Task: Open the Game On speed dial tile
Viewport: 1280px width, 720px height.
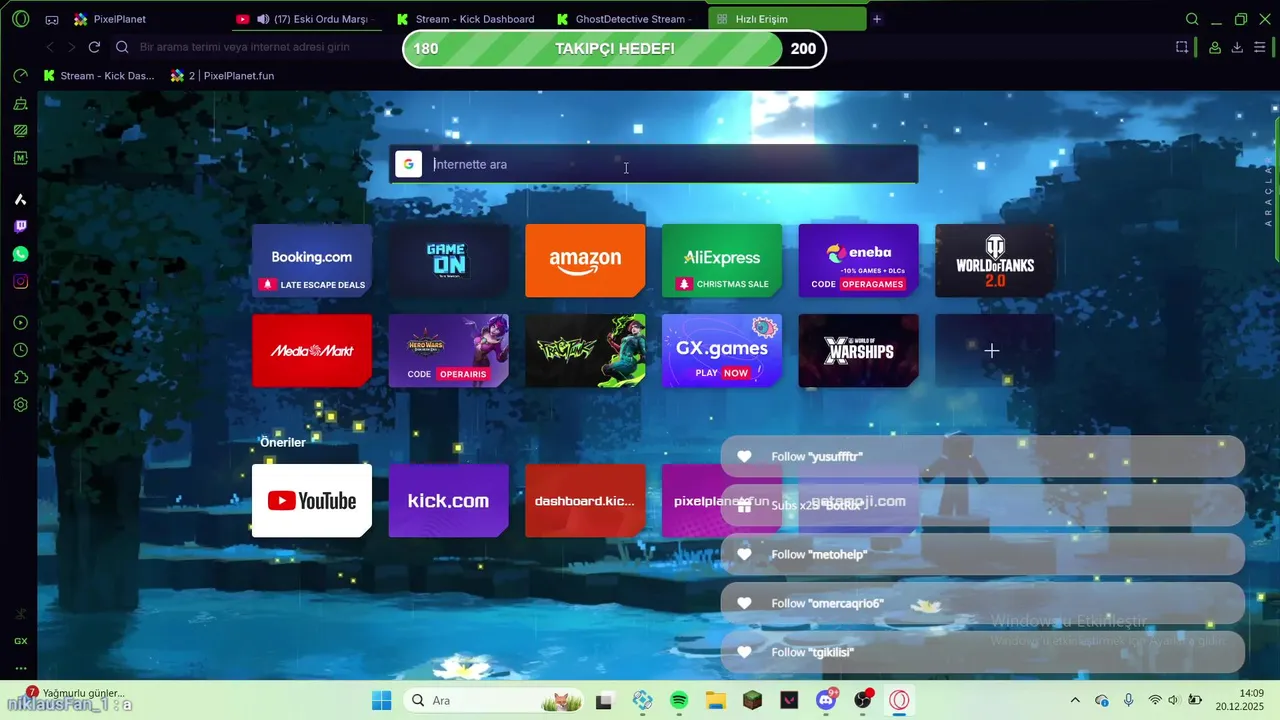Action: pos(448,260)
